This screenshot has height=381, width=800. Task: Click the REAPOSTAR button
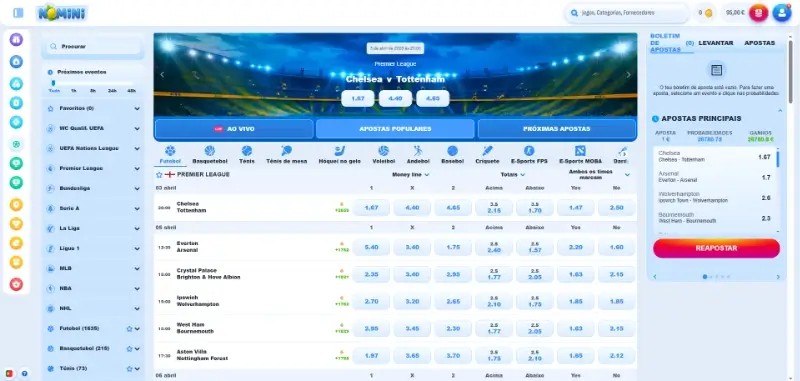pyautogui.click(x=716, y=248)
